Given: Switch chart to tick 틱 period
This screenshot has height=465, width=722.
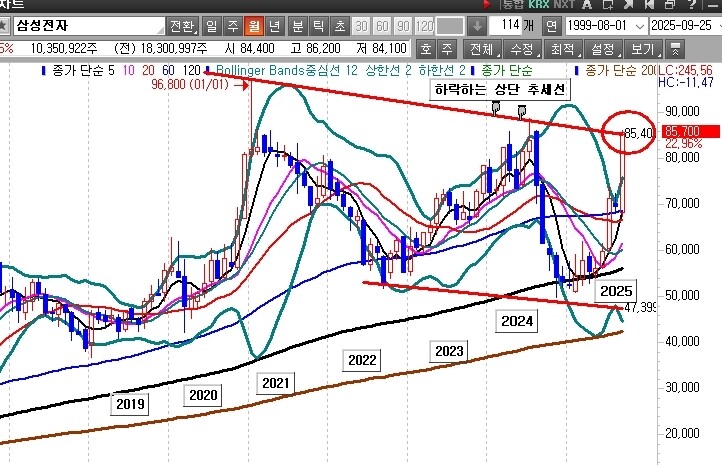Looking at the screenshot, I should 319,26.
